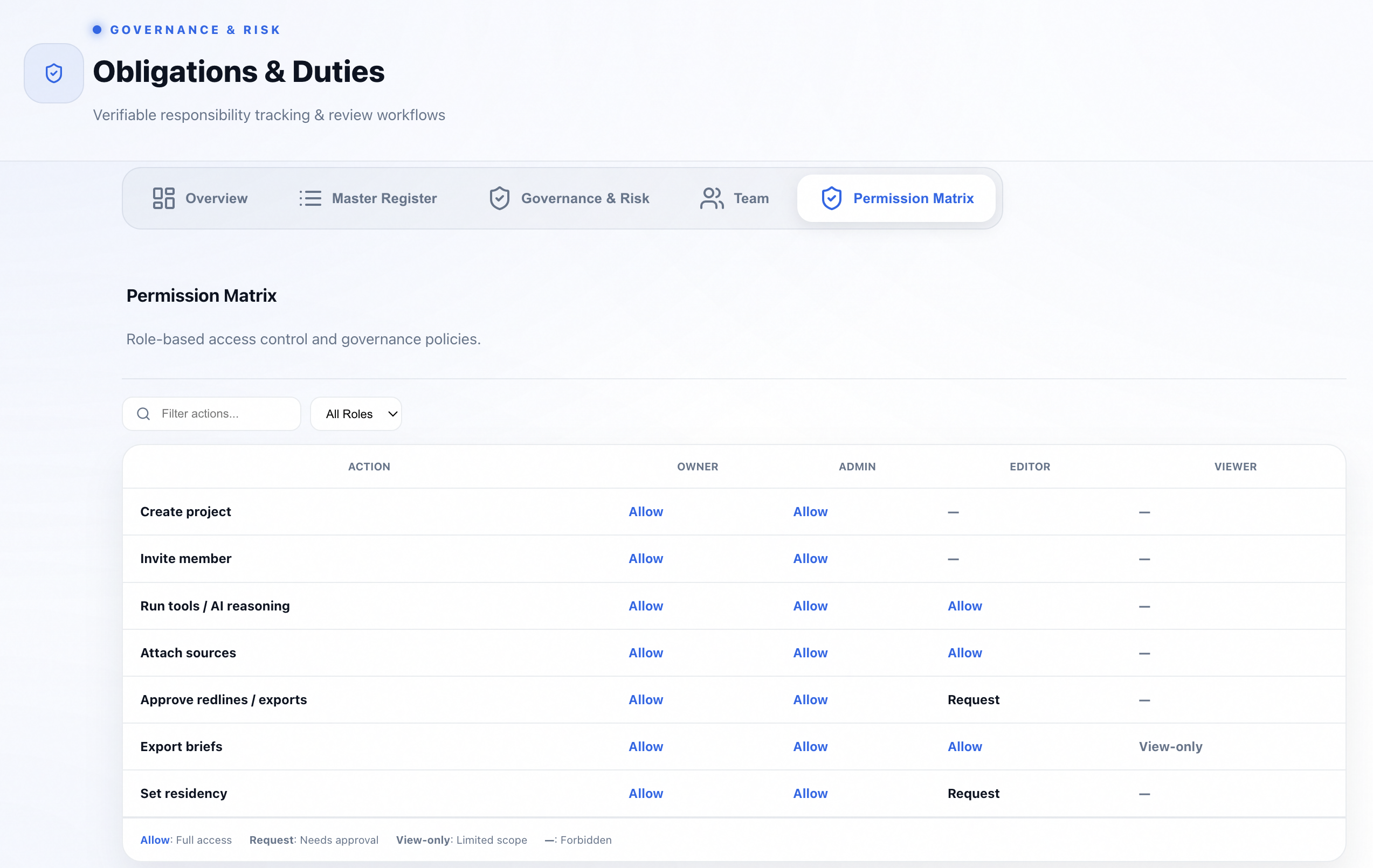
Task: Click the shield icon next to Governance & Risk
Action: [499, 198]
